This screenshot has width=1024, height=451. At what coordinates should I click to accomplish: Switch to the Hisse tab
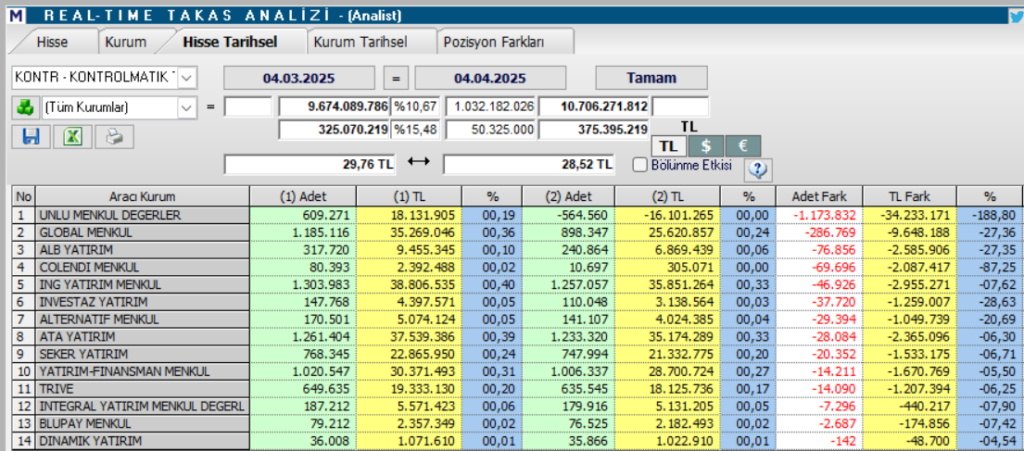[x=52, y=42]
